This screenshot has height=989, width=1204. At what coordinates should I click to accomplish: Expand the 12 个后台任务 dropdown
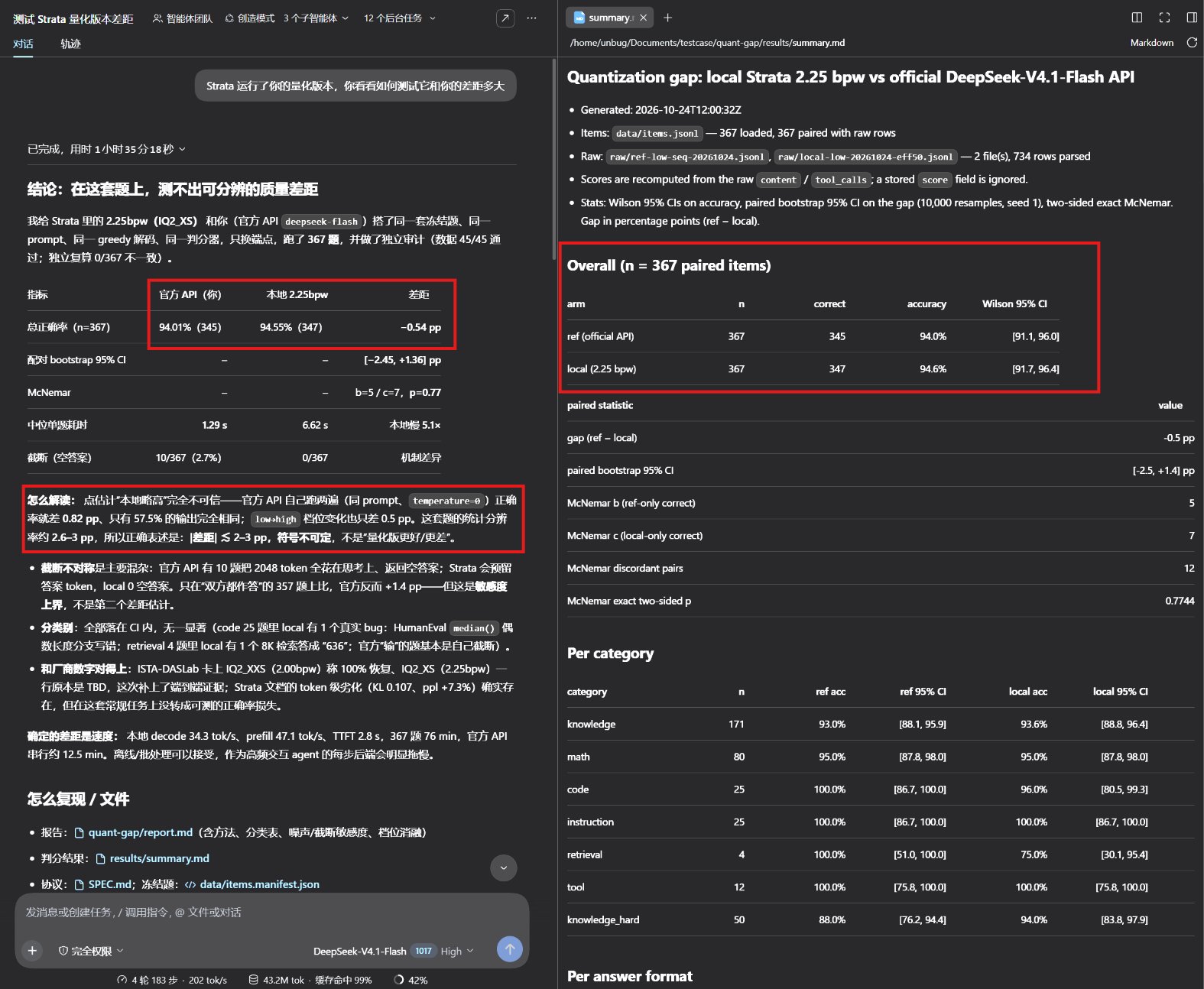[x=399, y=18]
